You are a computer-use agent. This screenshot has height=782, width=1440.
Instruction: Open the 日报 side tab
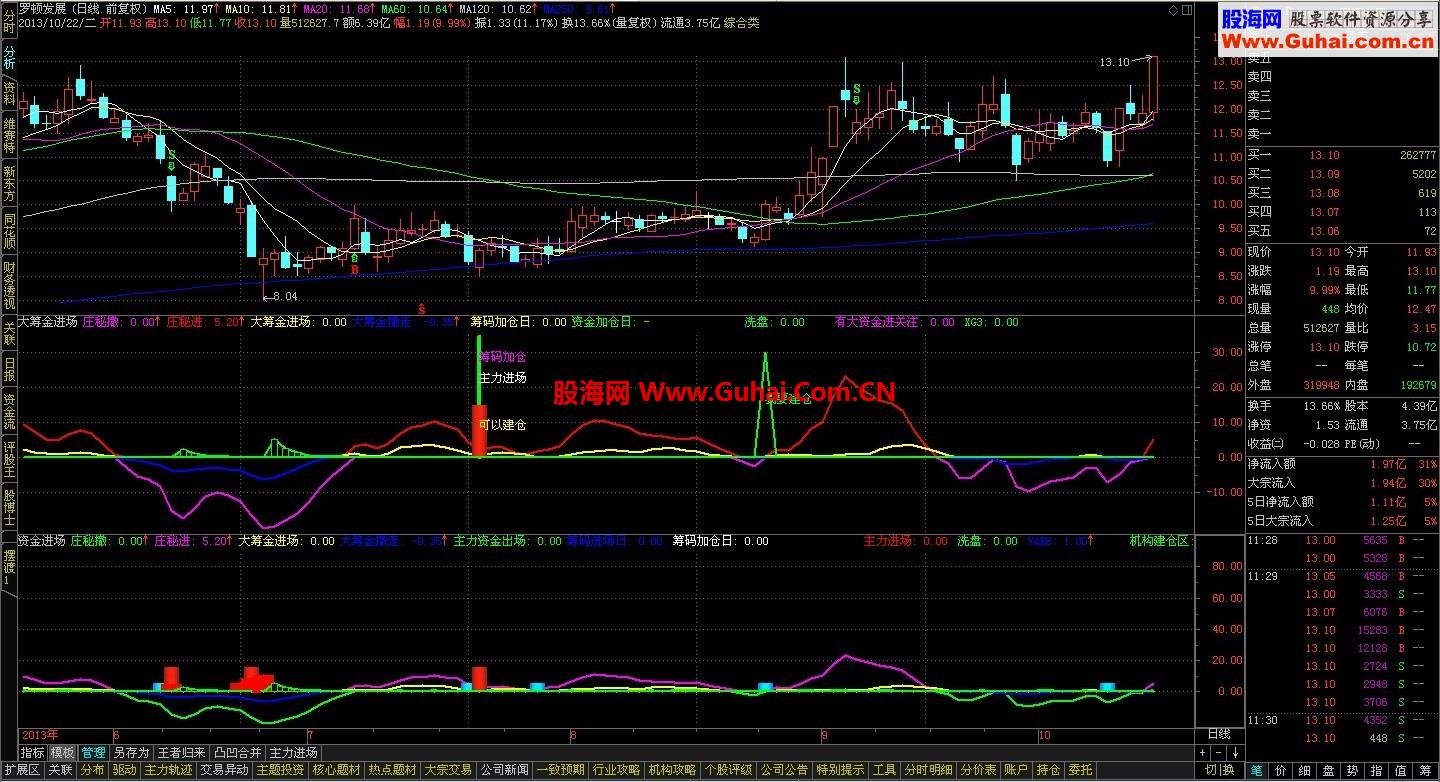[9, 369]
